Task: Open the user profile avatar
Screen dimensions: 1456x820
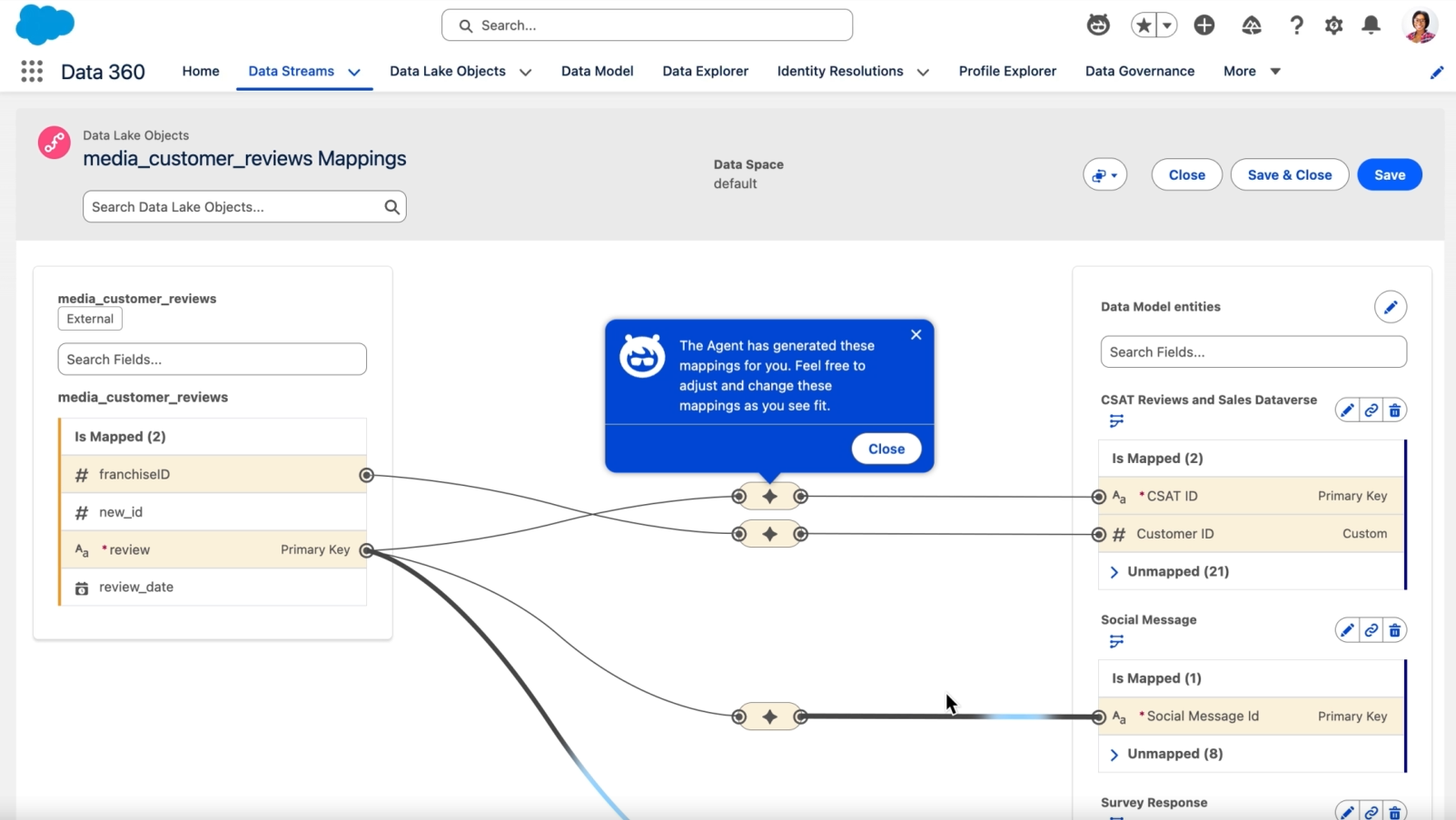Action: [1420, 25]
